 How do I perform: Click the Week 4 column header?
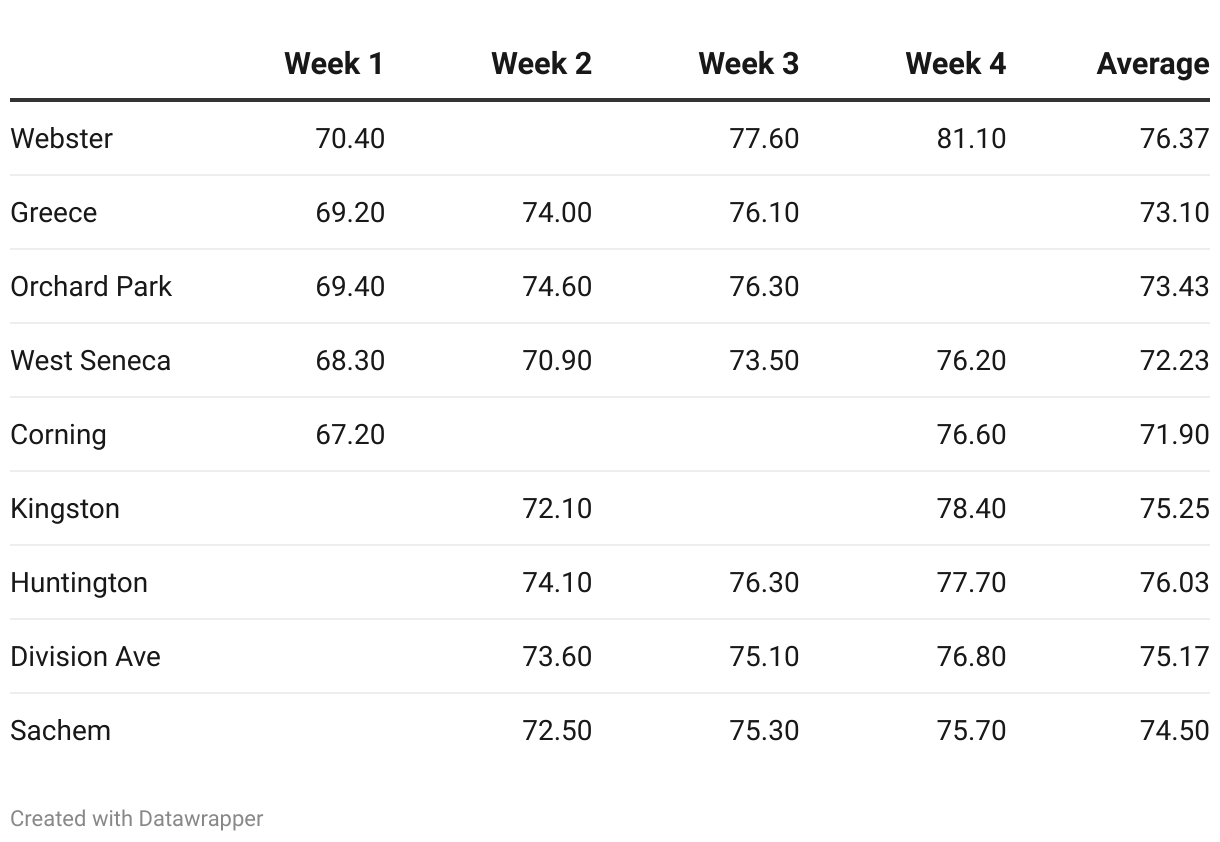[x=955, y=64]
